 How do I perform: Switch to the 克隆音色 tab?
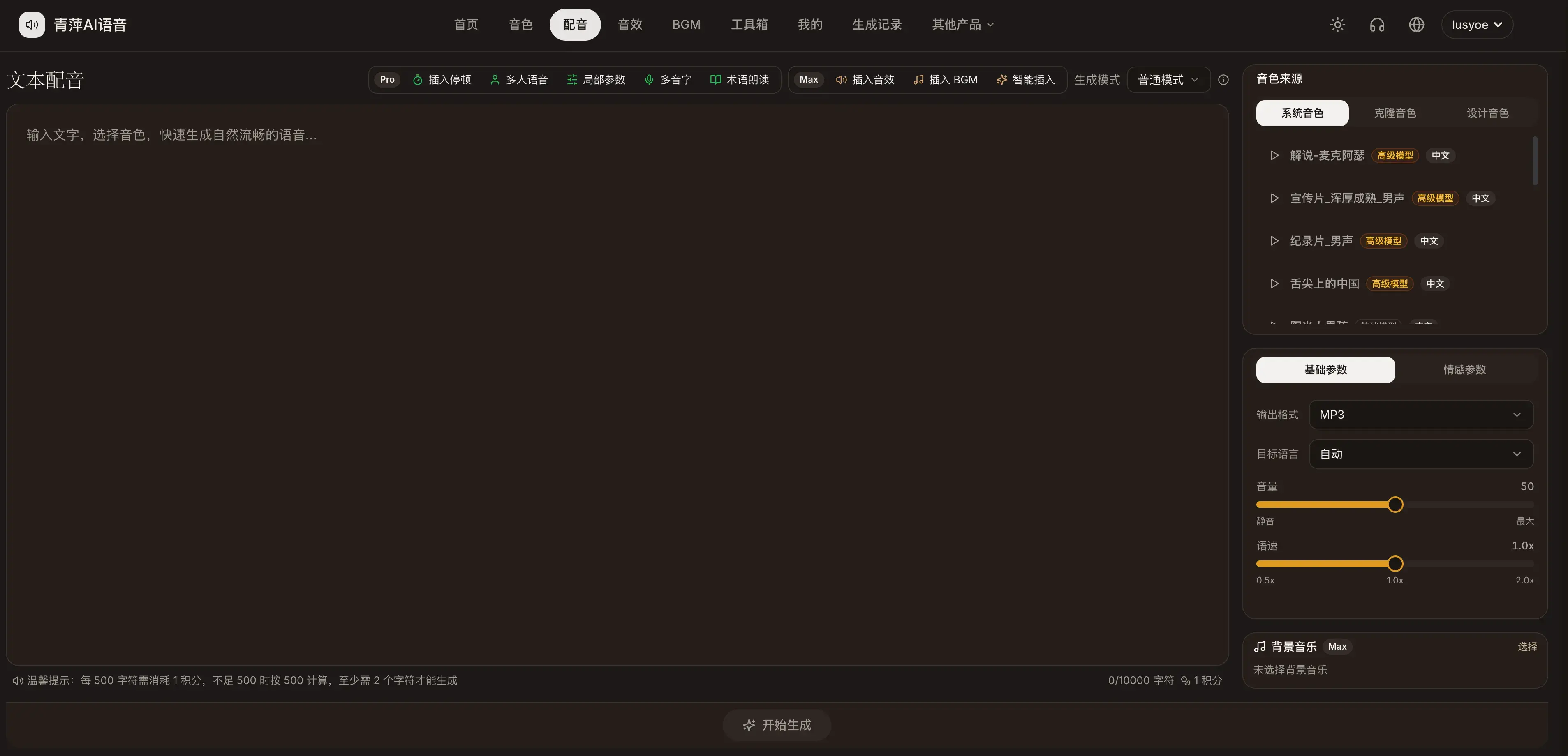pyautogui.click(x=1395, y=113)
